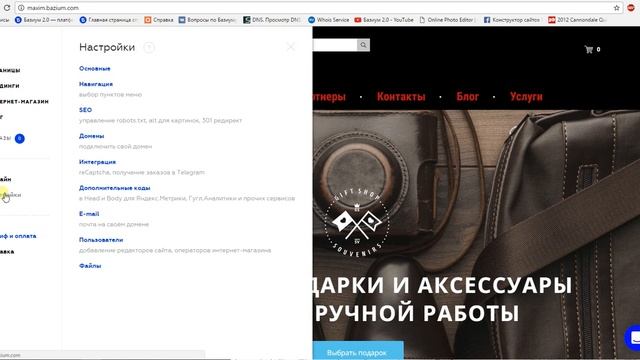Open Файлы settings
This screenshot has height=360, width=640.
click(x=90, y=266)
